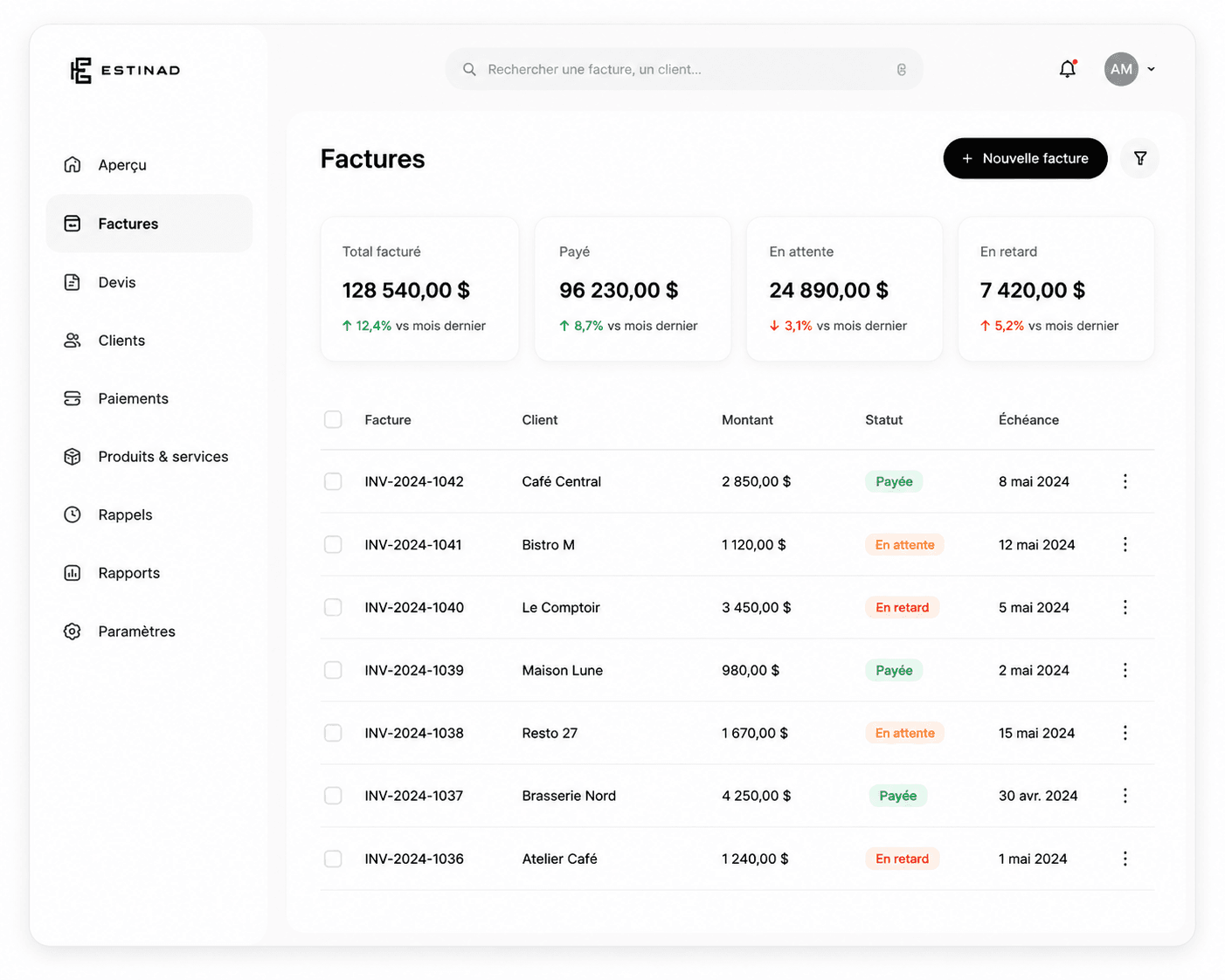Click the Aperçu home icon
Image resolution: width=1225 pixels, height=980 pixels.
(73, 164)
